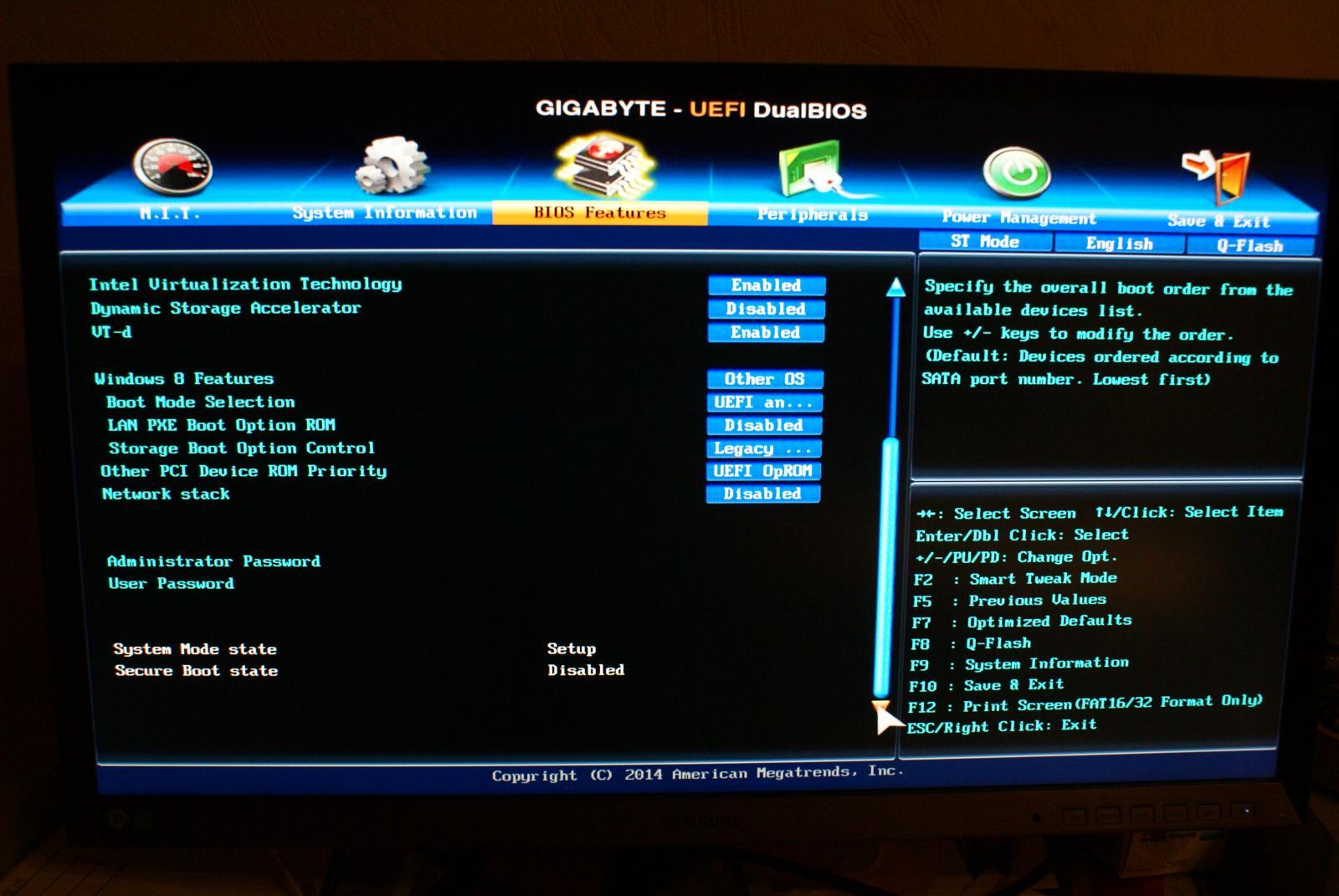Screen dimensions: 1339x896
Task: Click F12 Print Screen help line
Action: [x=1085, y=704]
